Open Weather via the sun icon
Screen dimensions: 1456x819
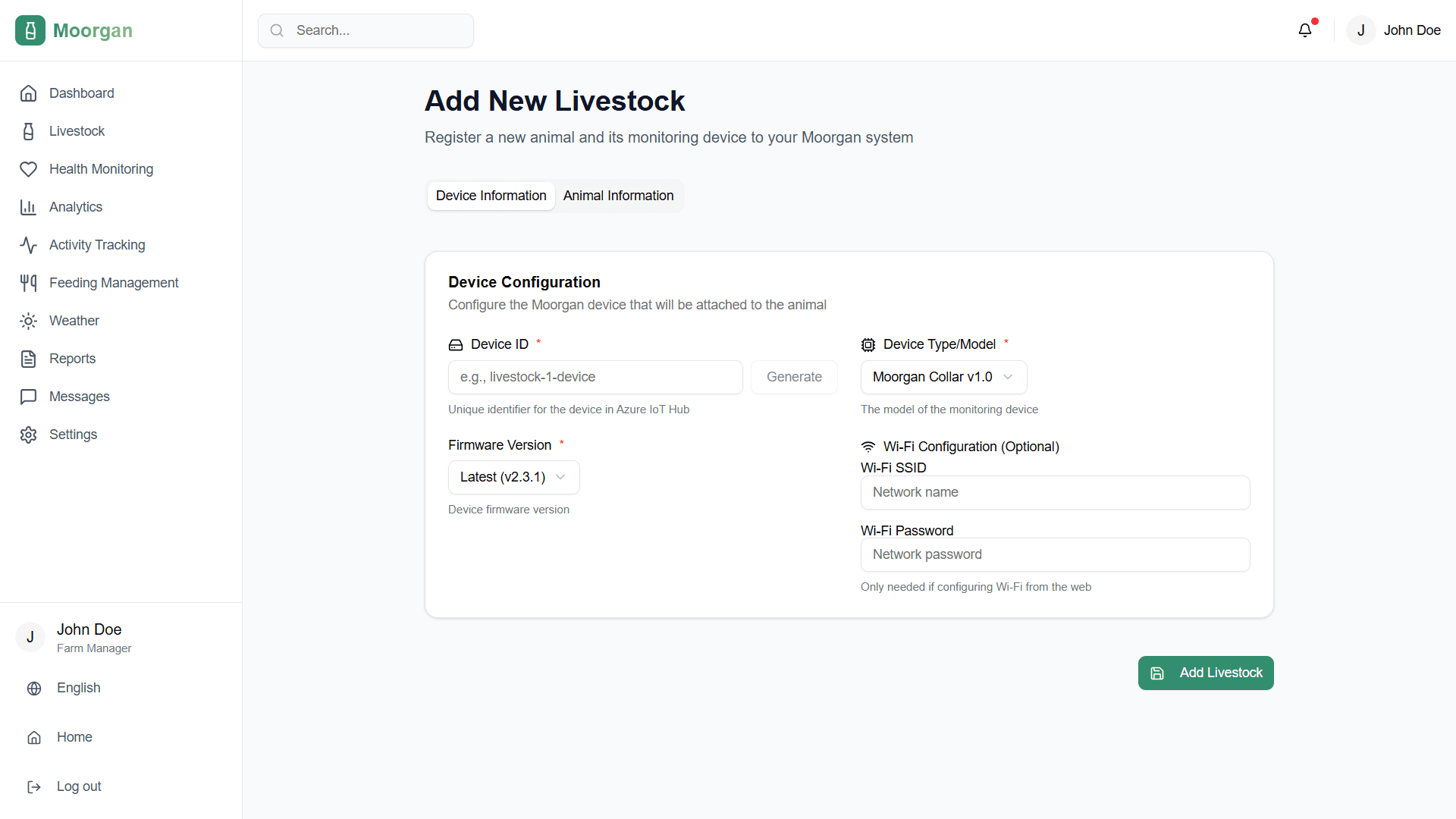click(x=28, y=321)
